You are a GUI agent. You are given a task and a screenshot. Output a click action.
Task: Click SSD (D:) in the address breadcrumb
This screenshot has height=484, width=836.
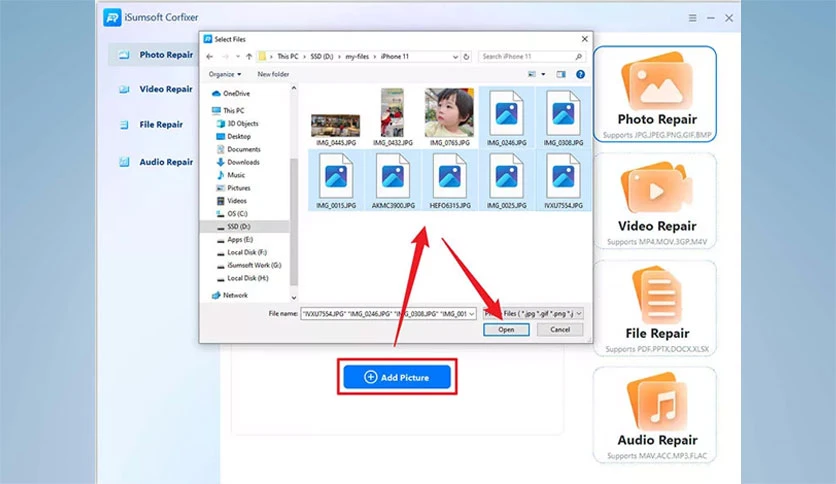pos(322,57)
